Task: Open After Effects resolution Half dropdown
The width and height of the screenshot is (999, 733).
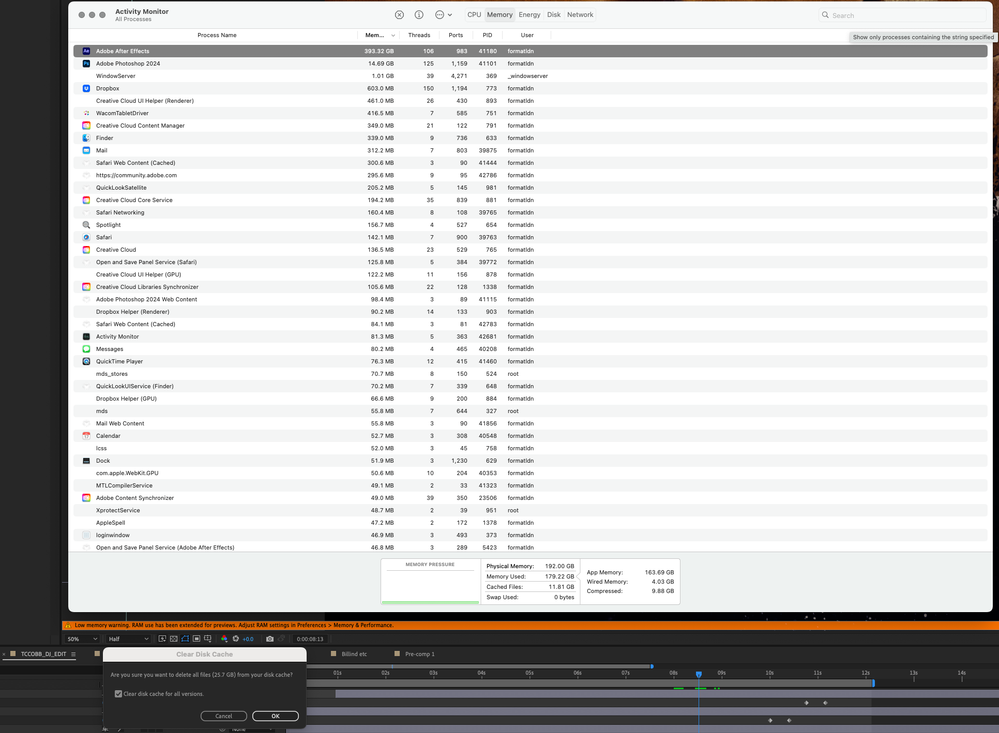Action: pos(128,639)
